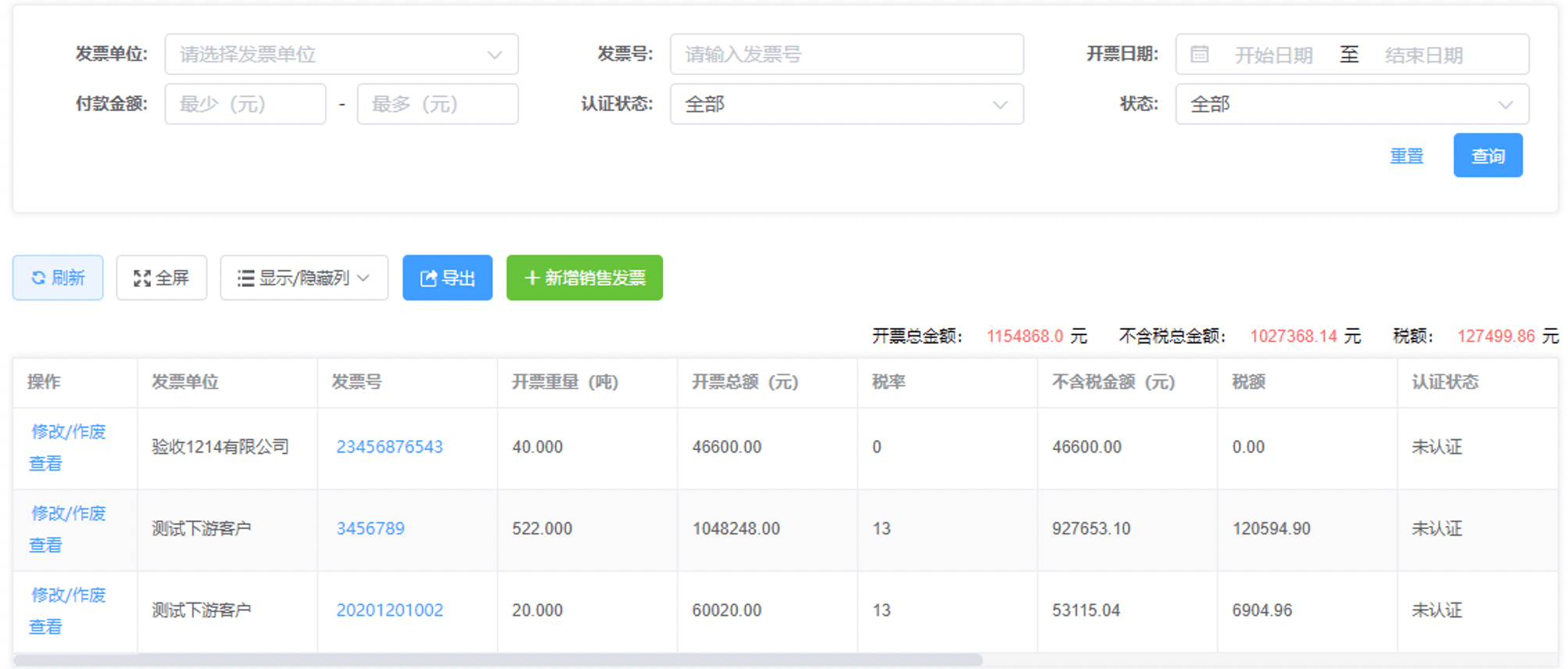
Task: Click the 结束日期 end date field
Action: (1424, 55)
